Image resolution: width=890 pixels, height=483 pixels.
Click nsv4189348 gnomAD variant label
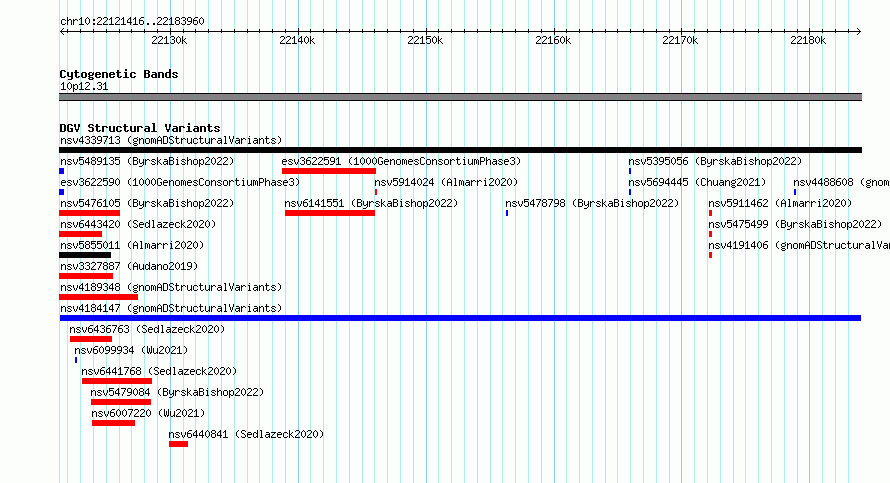171,287
